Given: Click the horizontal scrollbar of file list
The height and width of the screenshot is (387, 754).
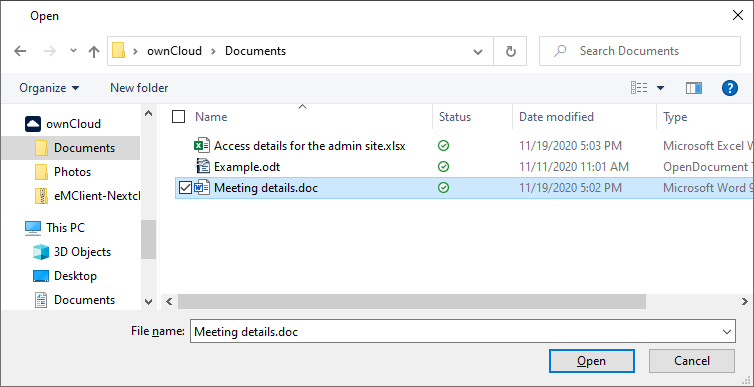Looking at the screenshot, I should tap(412, 301).
